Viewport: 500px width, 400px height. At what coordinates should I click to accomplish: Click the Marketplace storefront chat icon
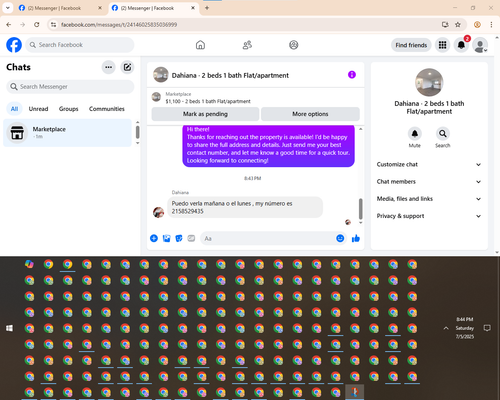[x=17, y=133]
